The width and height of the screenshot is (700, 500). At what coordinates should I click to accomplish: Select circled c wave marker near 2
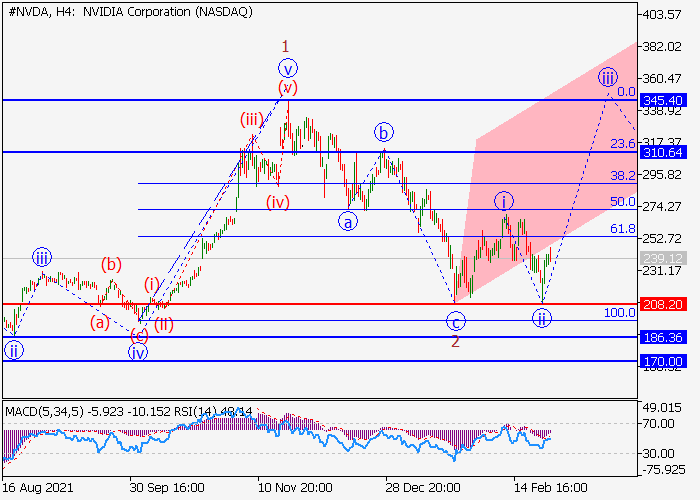[x=456, y=321]
